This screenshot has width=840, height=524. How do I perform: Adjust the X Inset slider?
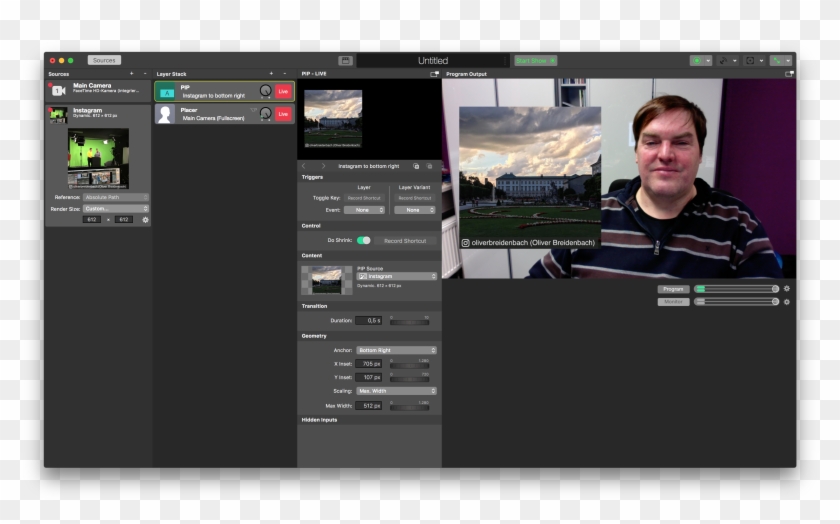pyautogui.click(x=410, y=366)
